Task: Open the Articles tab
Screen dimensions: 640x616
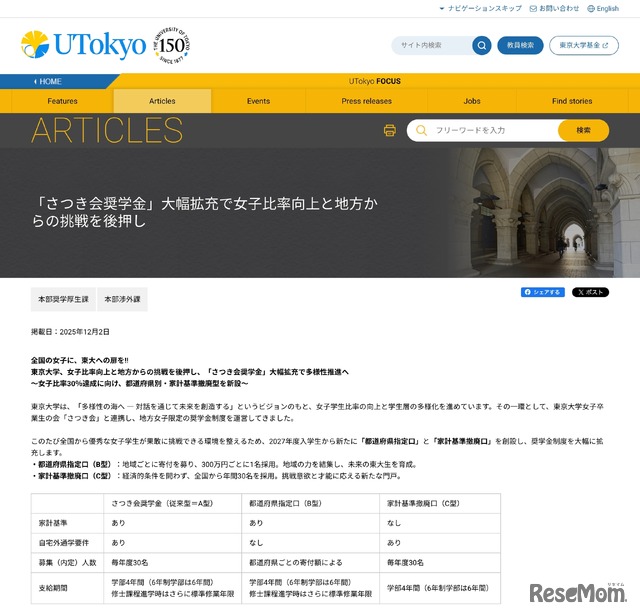Action: coord(162,101)
